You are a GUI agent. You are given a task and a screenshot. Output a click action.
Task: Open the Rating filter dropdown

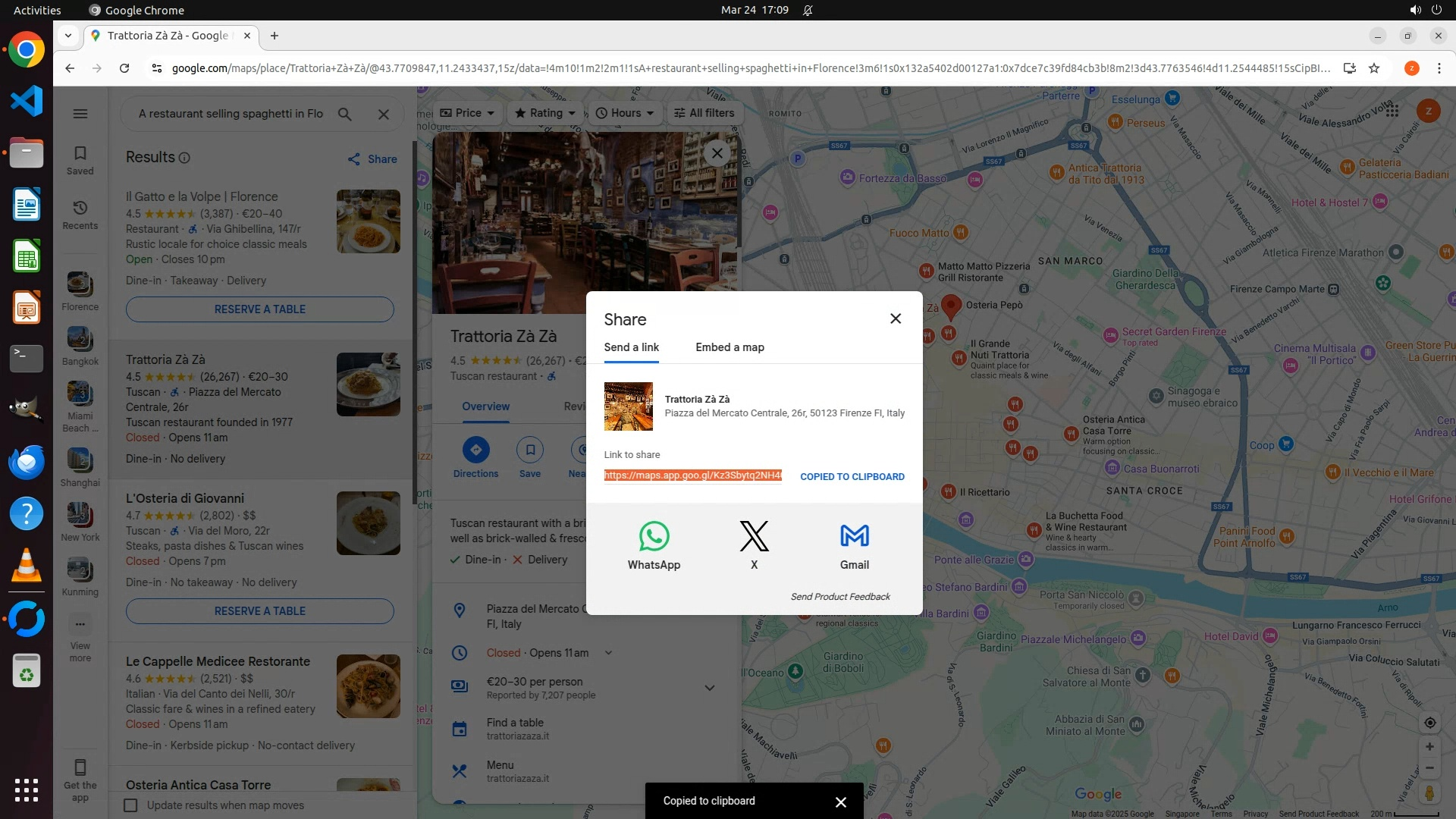pyautogui.click(x=545, y=113)
